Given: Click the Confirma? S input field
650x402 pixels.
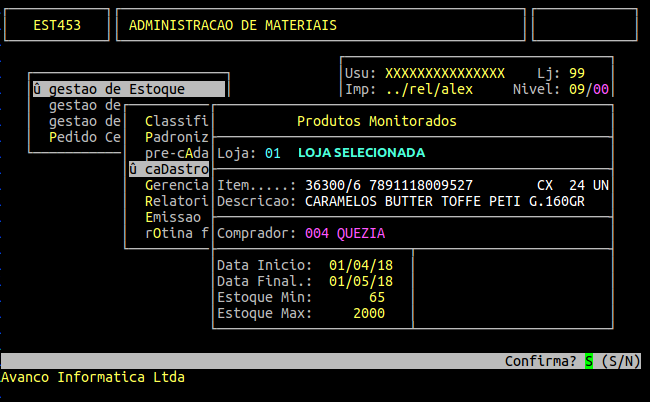Looking at the screenshot, I should point(589,361).
